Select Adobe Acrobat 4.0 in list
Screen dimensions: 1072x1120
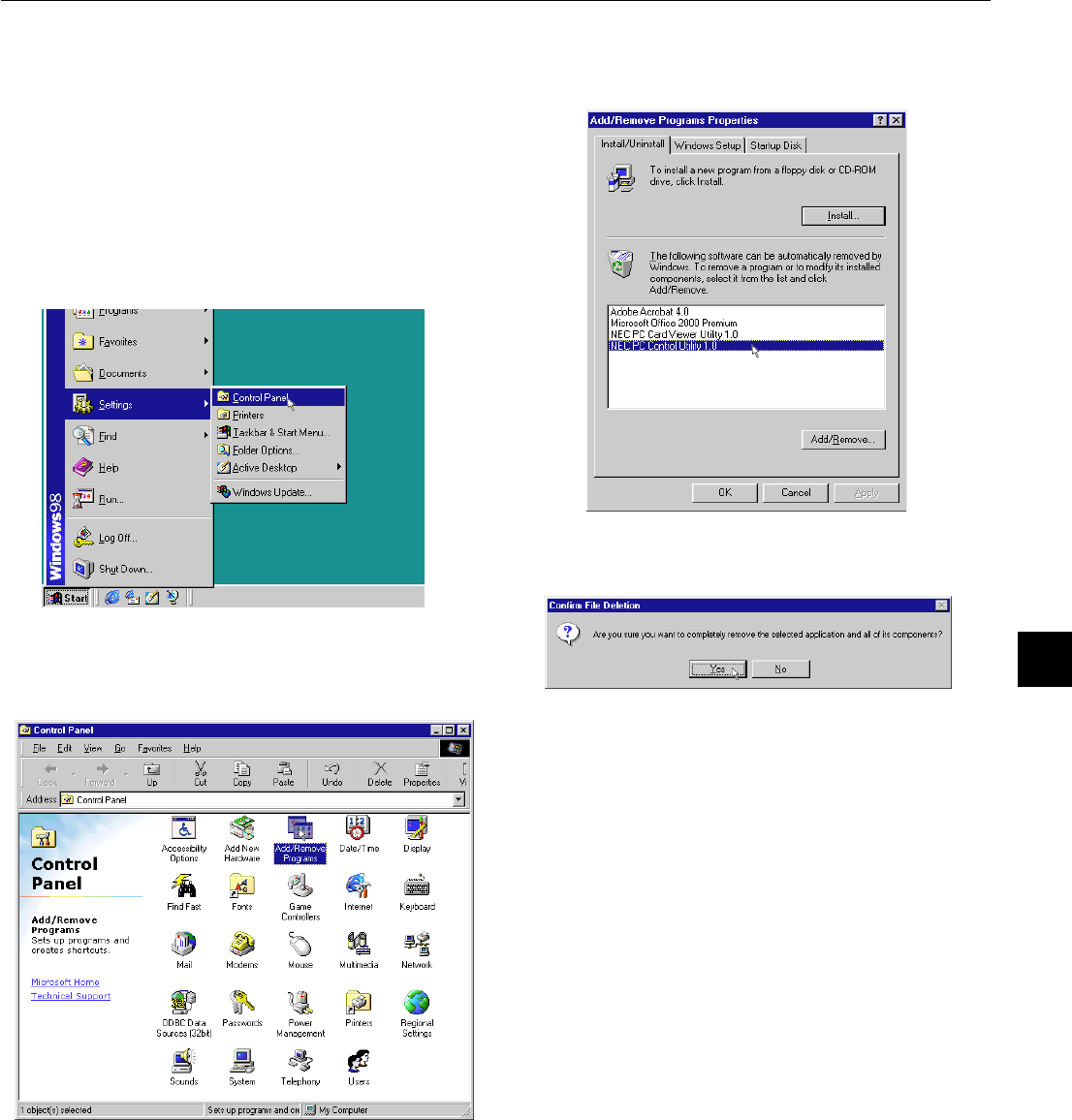click(x=745, y=311)
